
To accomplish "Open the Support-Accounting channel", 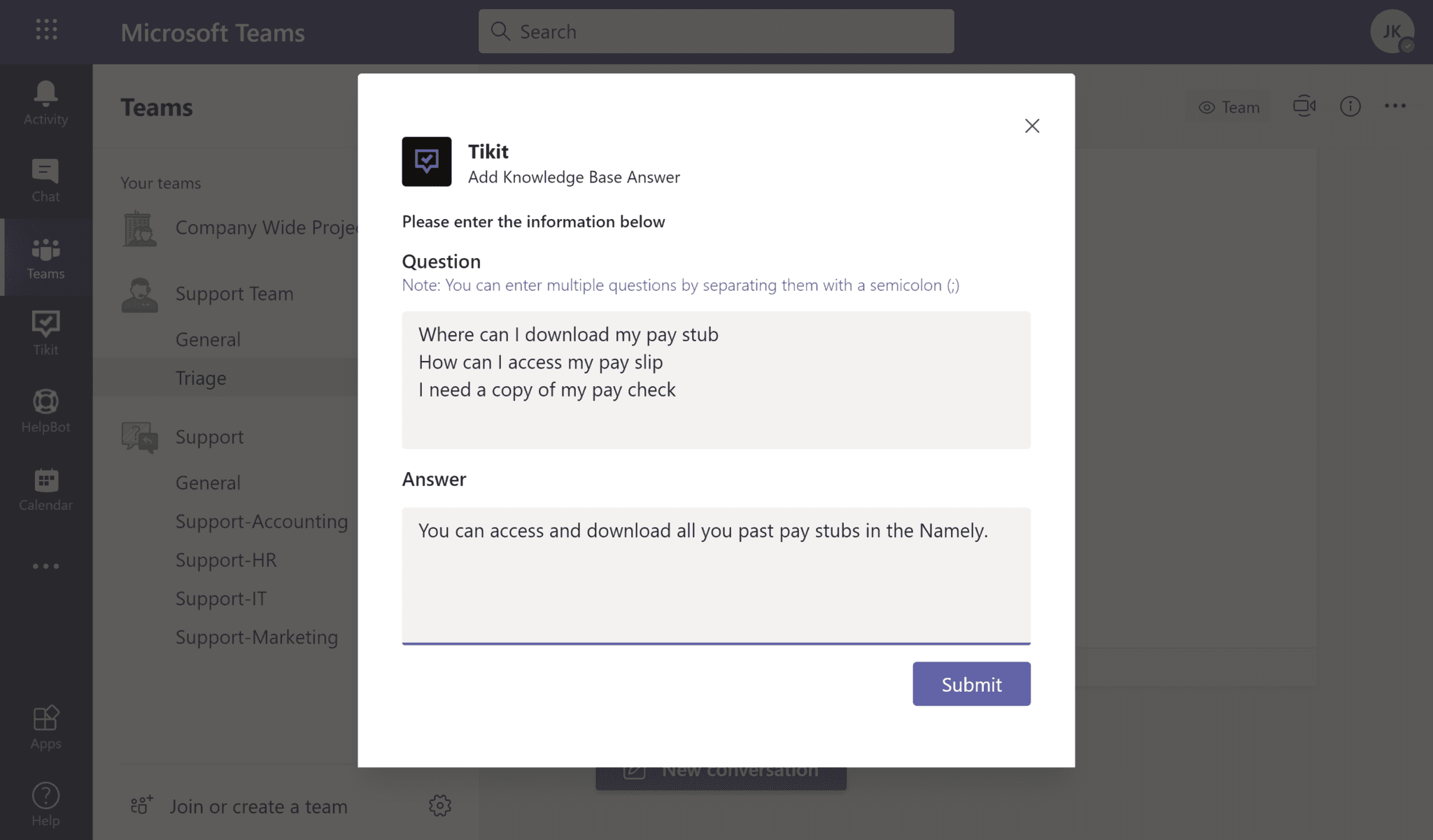I will [x=262, y=521].
